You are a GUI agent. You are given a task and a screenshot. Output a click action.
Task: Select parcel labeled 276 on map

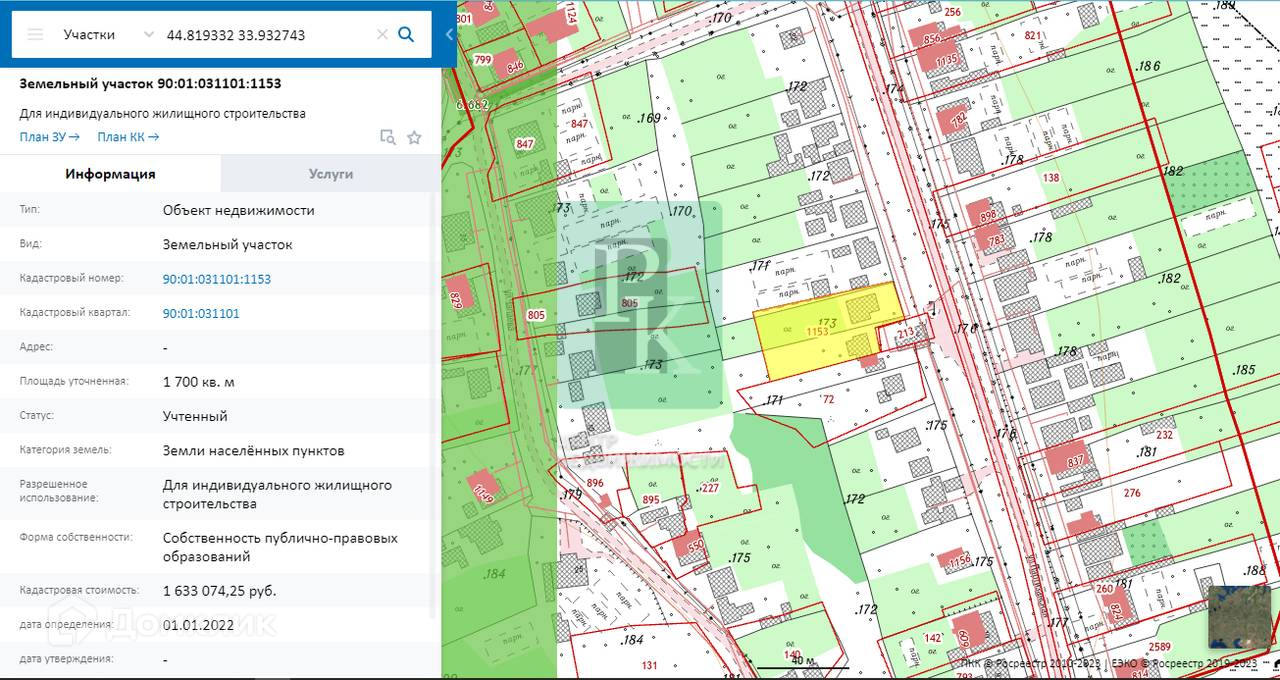[1132, 493]
